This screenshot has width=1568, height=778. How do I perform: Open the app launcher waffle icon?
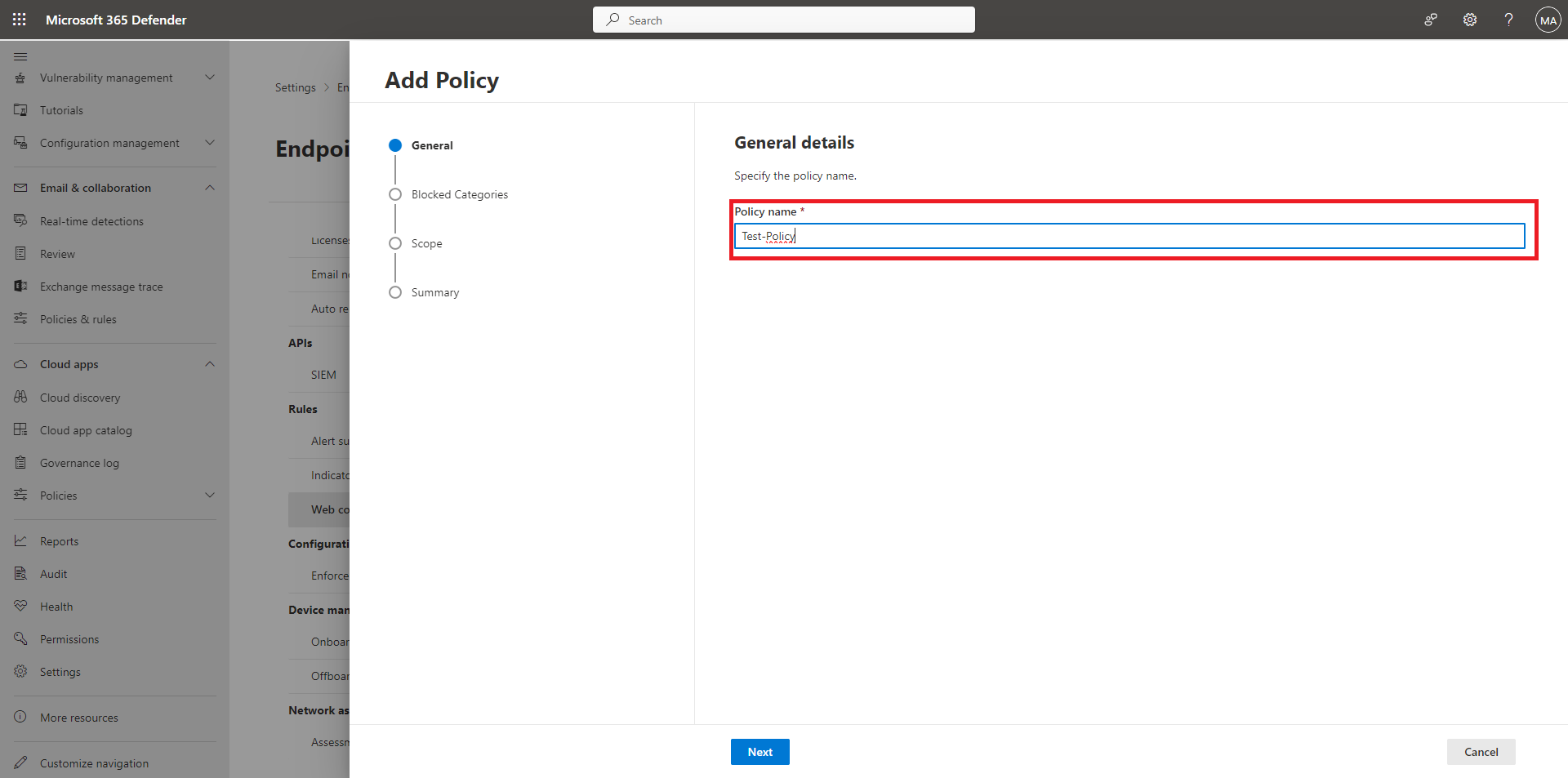(x=20, y=20)
